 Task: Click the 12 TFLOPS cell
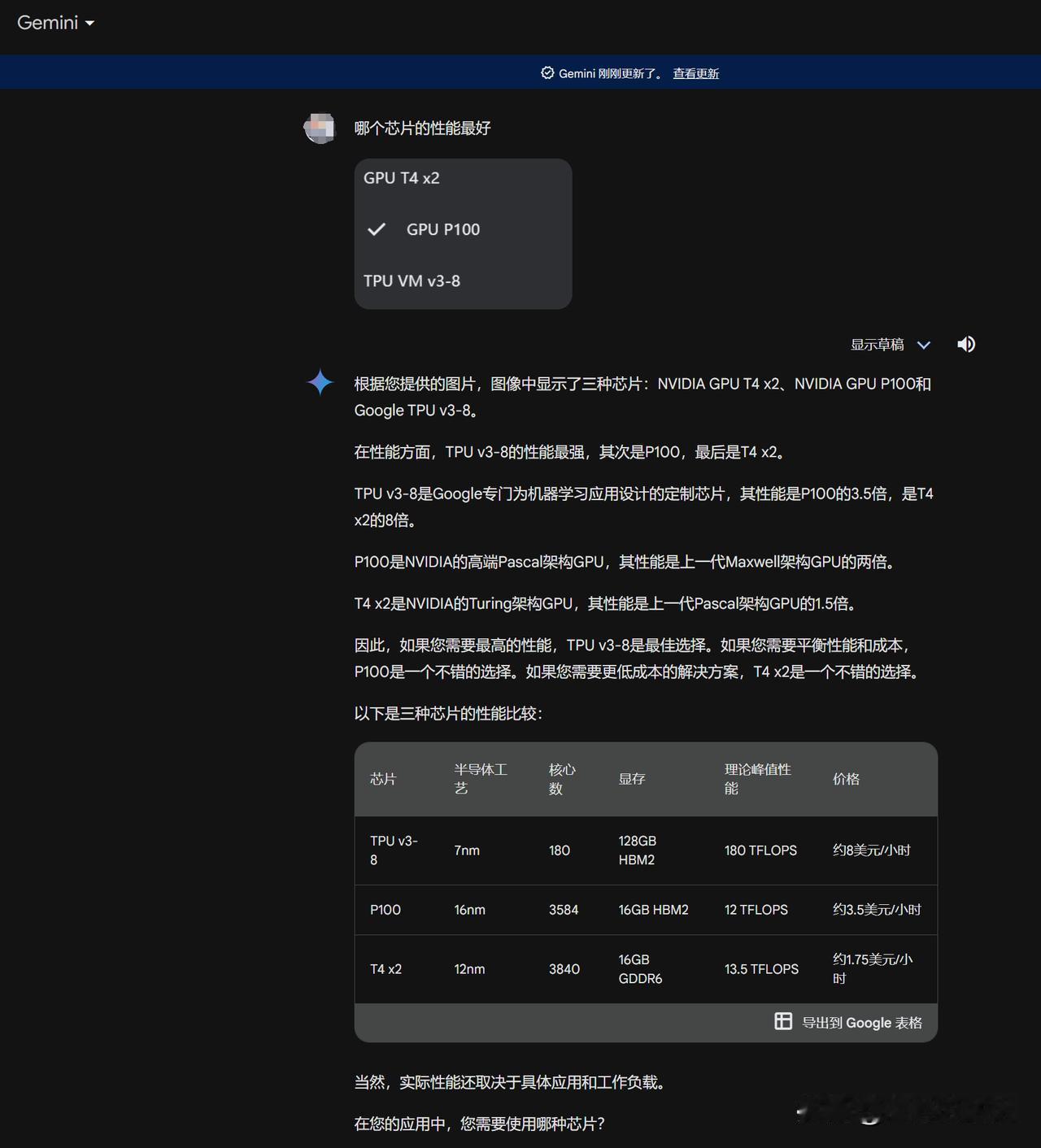coord(756,910)
